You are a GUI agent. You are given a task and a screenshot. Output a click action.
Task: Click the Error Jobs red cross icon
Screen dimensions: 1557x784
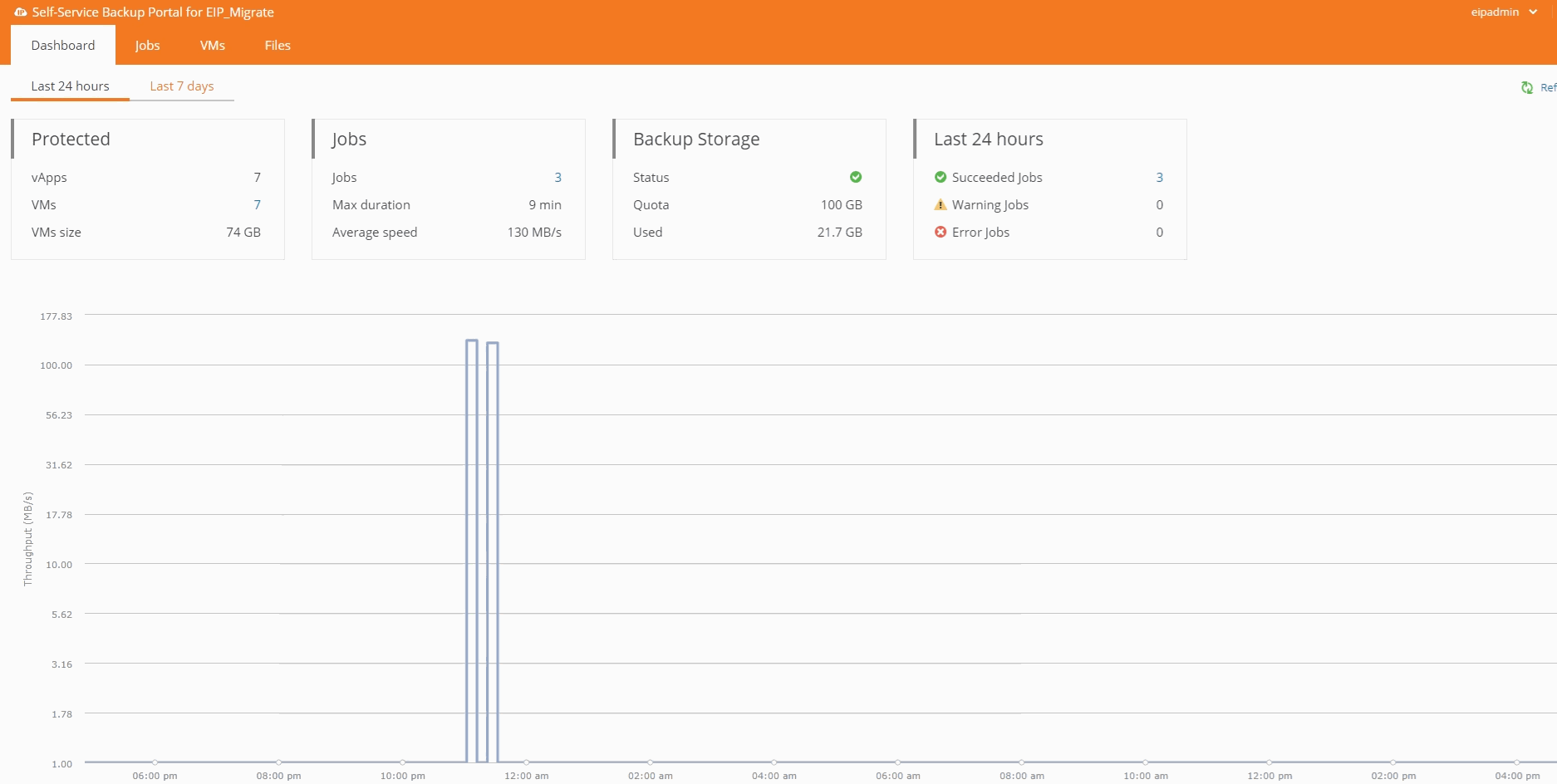941,233
